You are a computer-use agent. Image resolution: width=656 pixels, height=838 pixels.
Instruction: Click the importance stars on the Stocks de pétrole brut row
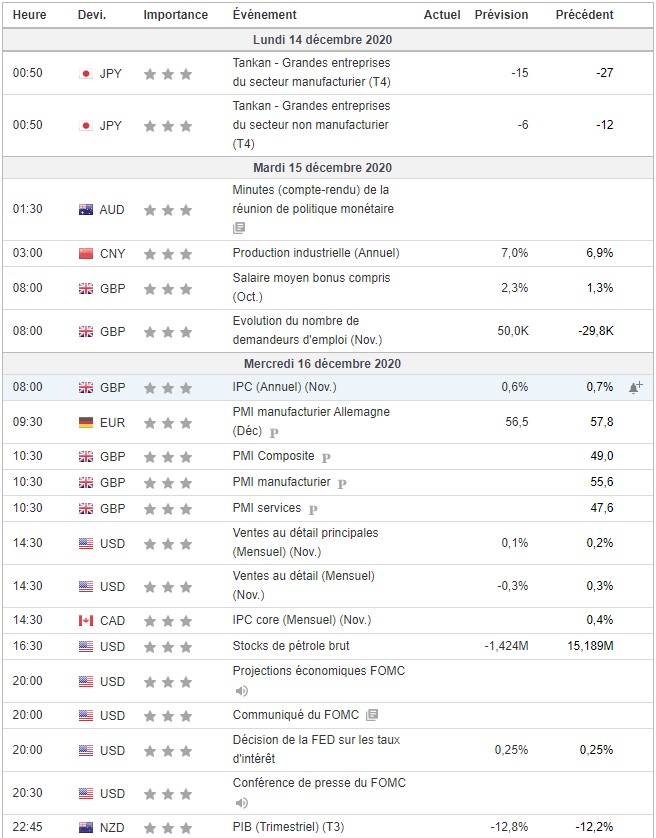point(168,646)
